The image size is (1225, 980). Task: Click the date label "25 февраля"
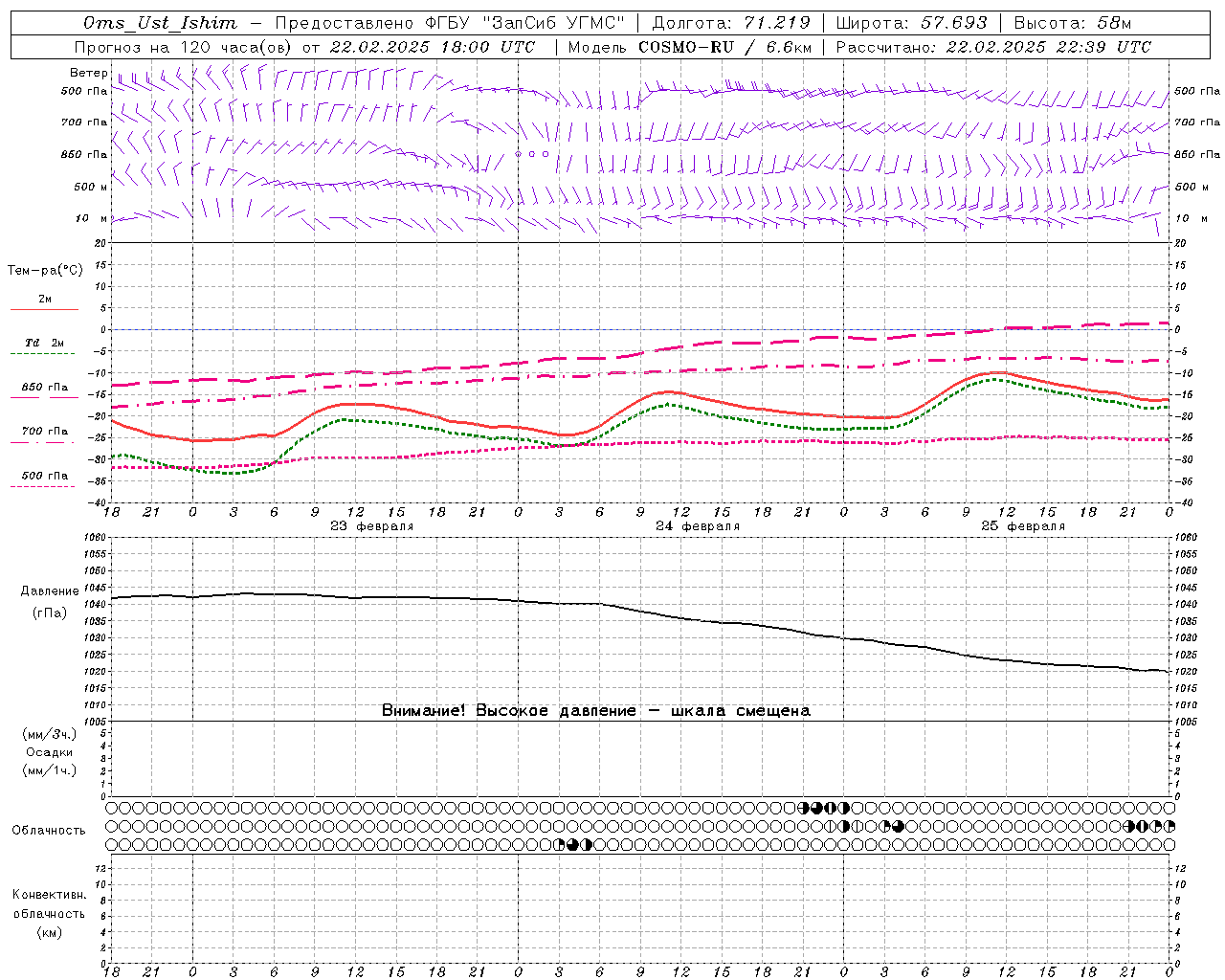[1023, 526]
